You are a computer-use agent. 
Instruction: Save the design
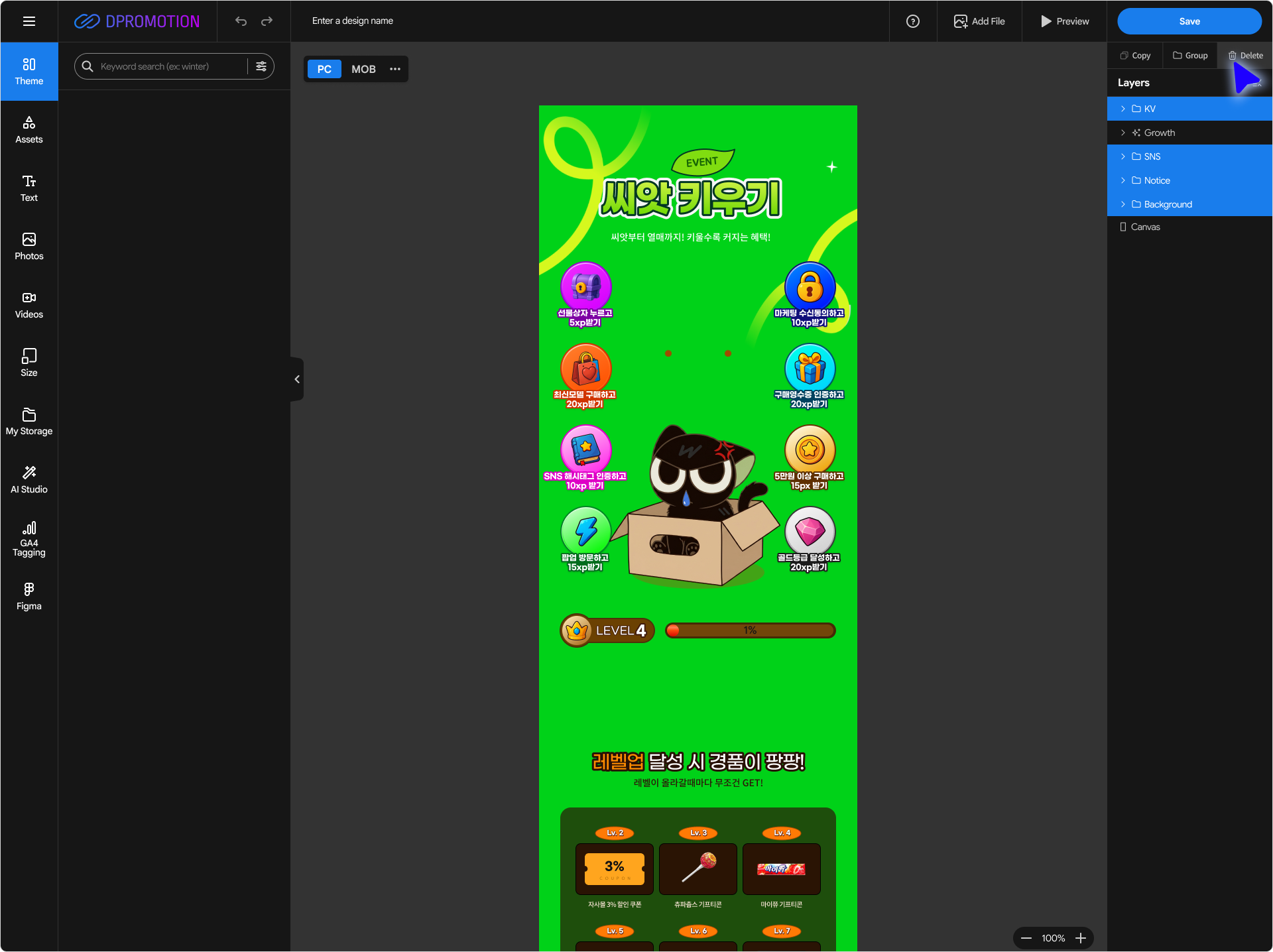(x=1189, y=21)
